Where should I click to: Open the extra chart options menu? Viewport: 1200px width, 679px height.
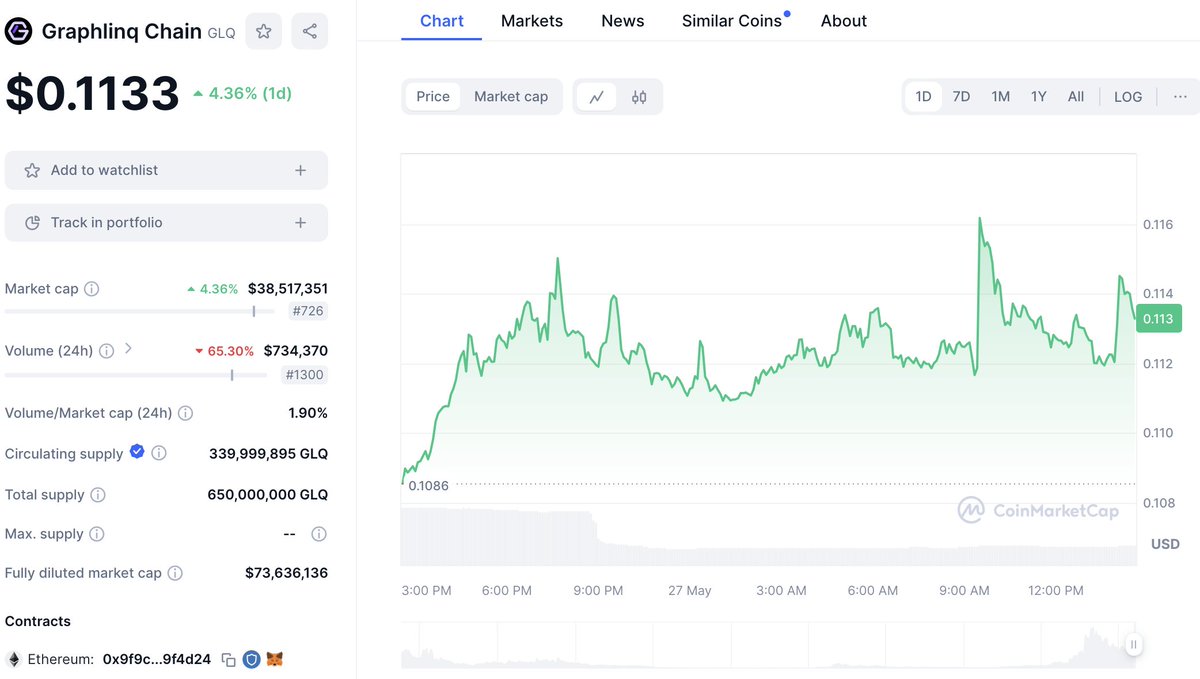click(1180, 96)
